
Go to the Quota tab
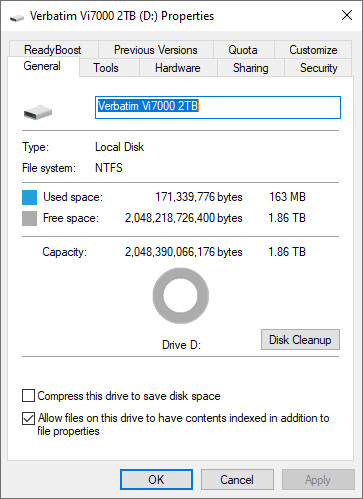point(243,50)
